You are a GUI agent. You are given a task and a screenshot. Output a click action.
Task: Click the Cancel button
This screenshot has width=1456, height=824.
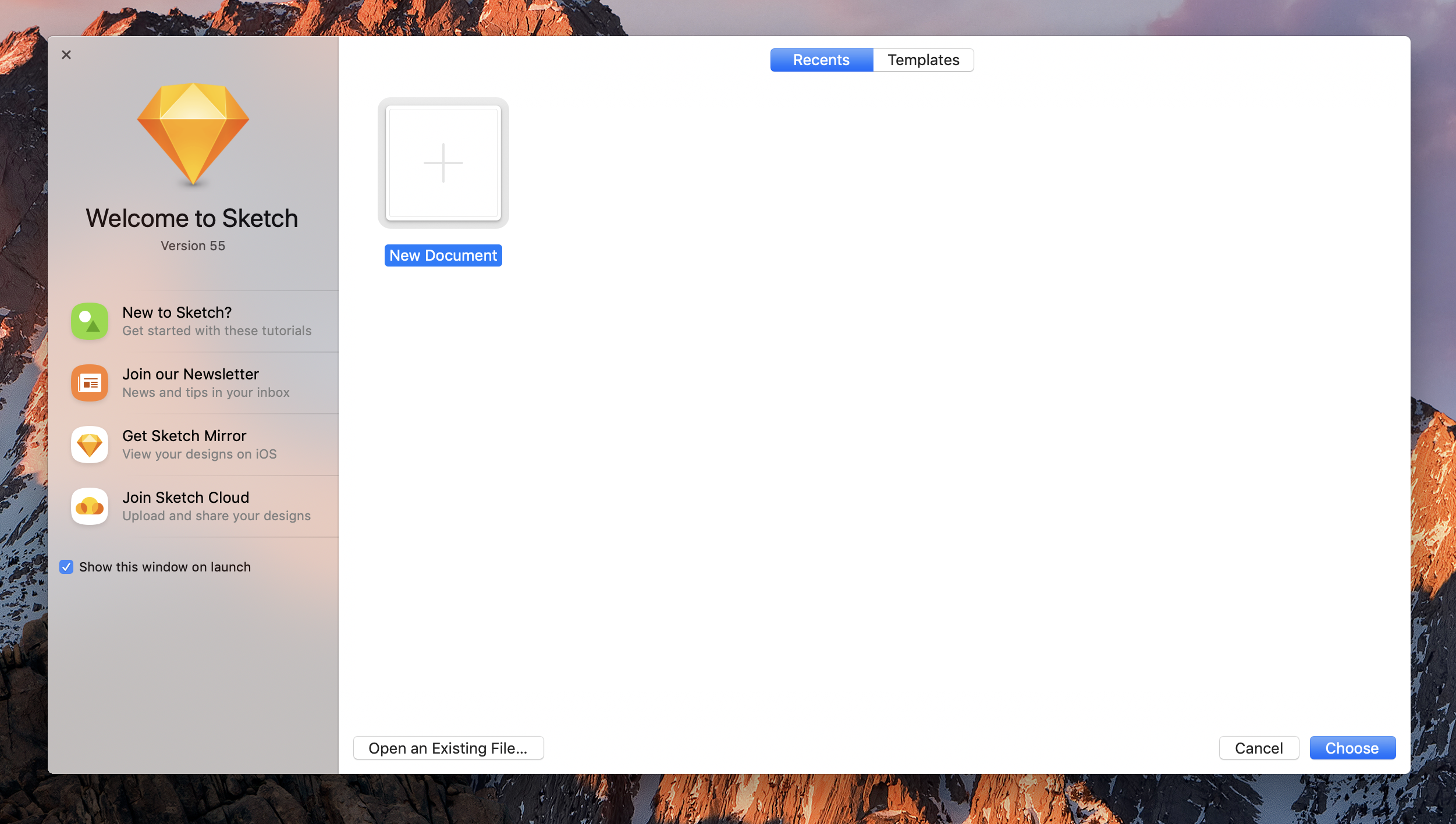pos(1259,748)
